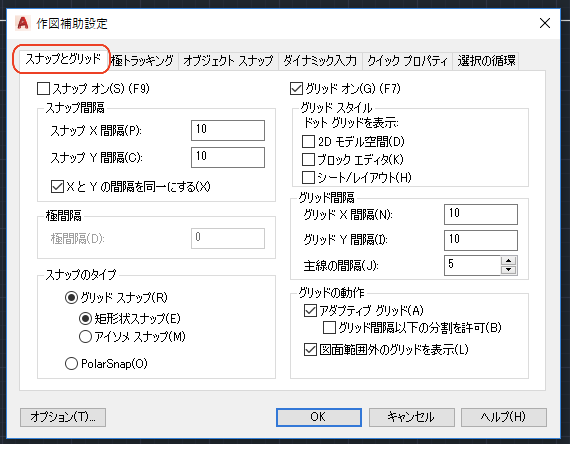This screenshot has height=449, width=573.
Task: Switch to the 選択の循環 tab
Action: tap(486, 61)
